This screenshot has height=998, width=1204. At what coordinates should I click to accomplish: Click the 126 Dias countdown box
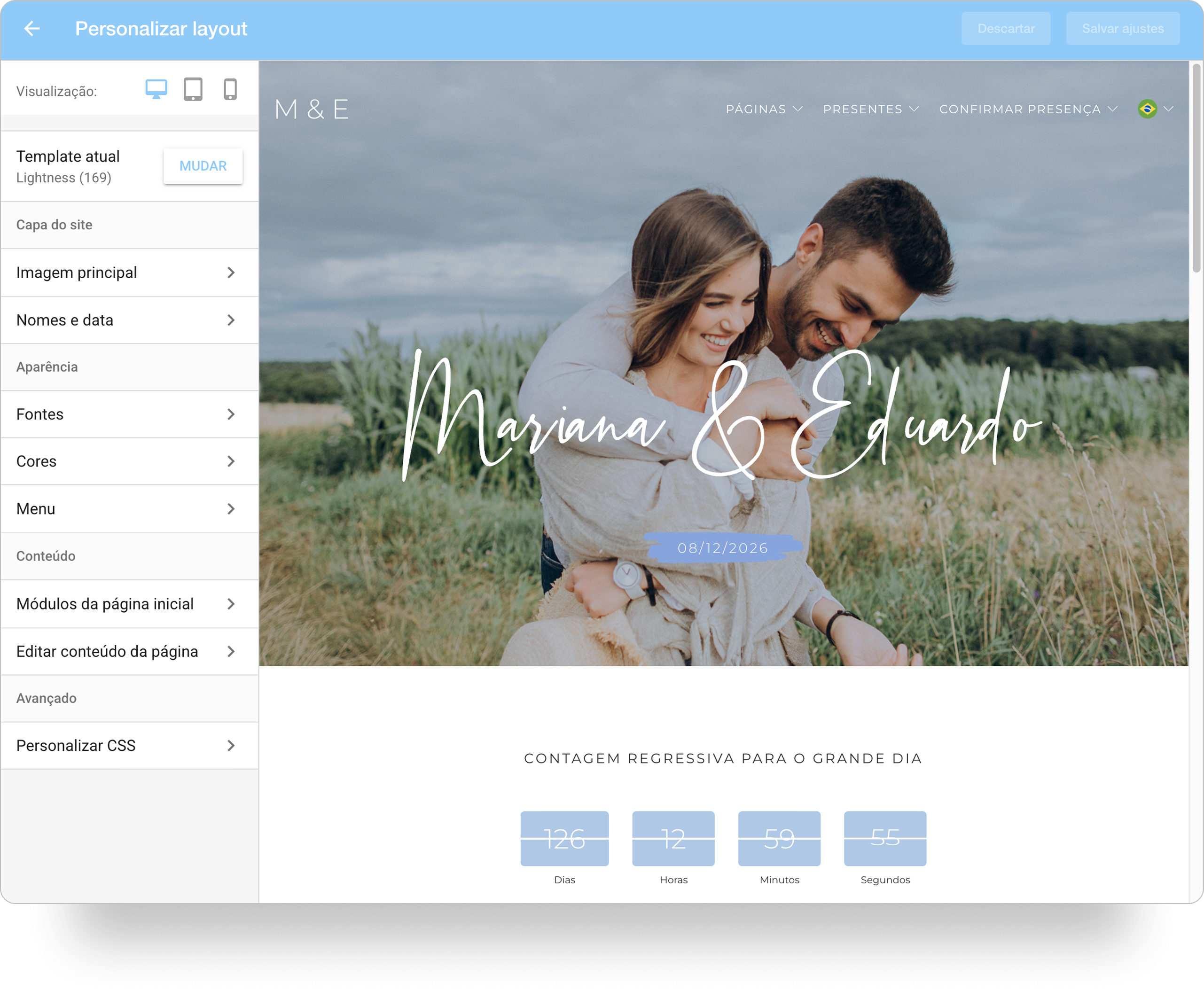(565, 839)
